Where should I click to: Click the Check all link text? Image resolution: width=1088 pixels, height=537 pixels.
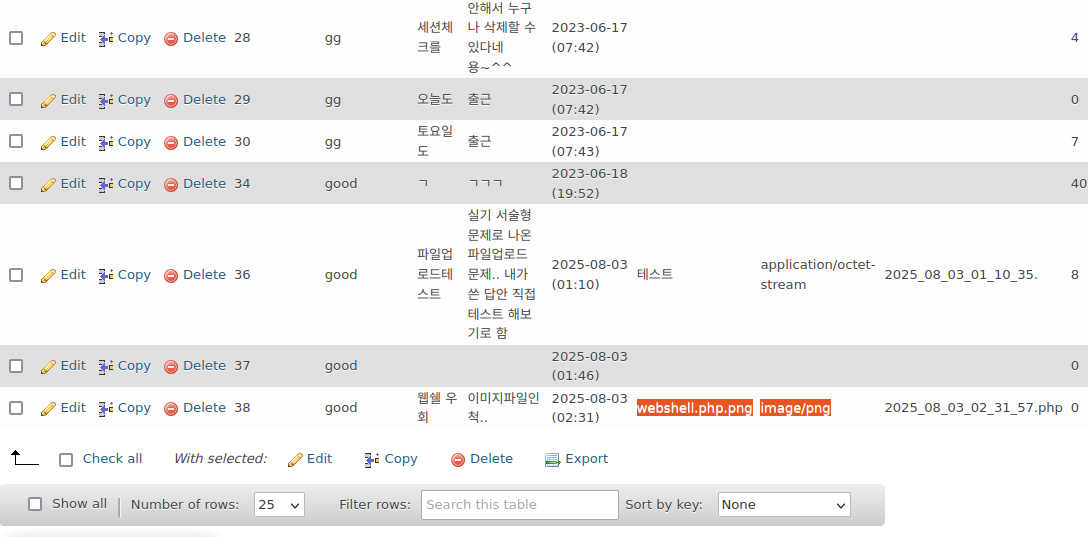tap(112, 459)
